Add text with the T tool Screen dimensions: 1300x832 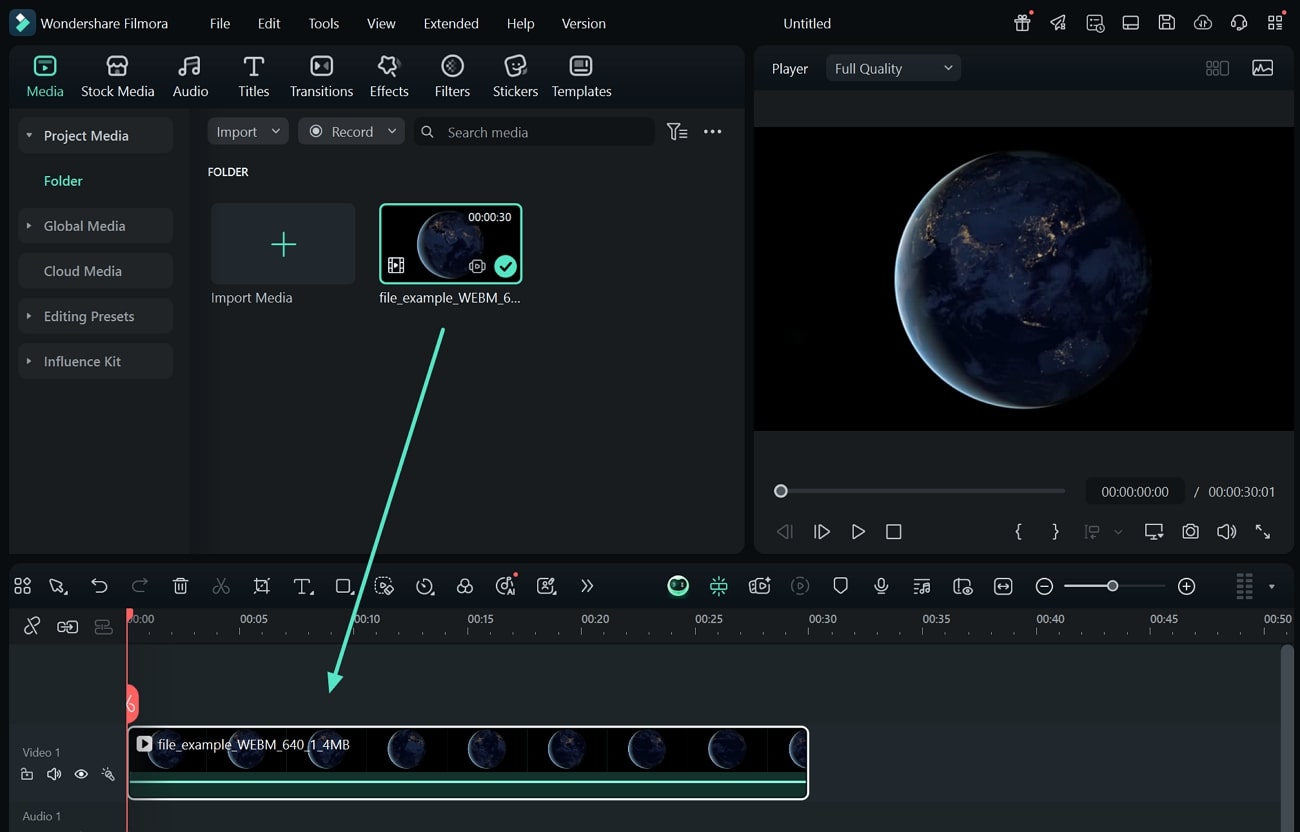303,586
